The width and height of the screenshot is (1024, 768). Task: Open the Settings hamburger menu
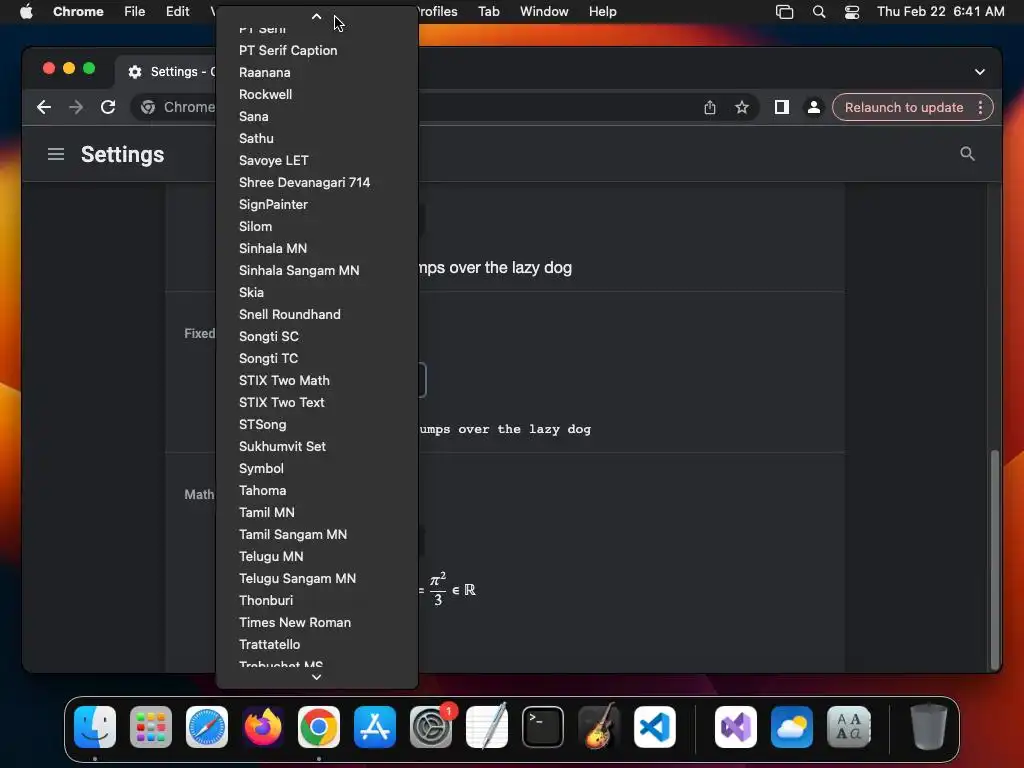pos(56,154)
